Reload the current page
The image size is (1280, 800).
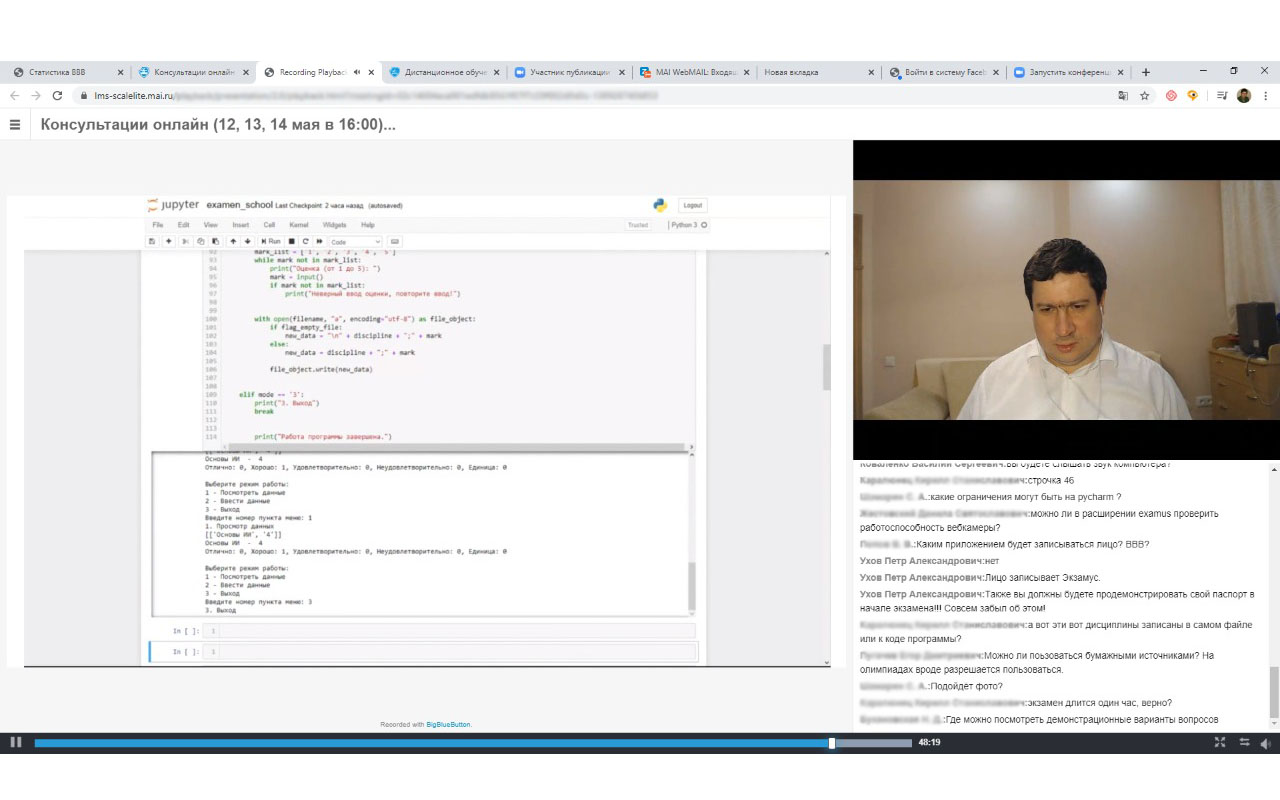58,96
